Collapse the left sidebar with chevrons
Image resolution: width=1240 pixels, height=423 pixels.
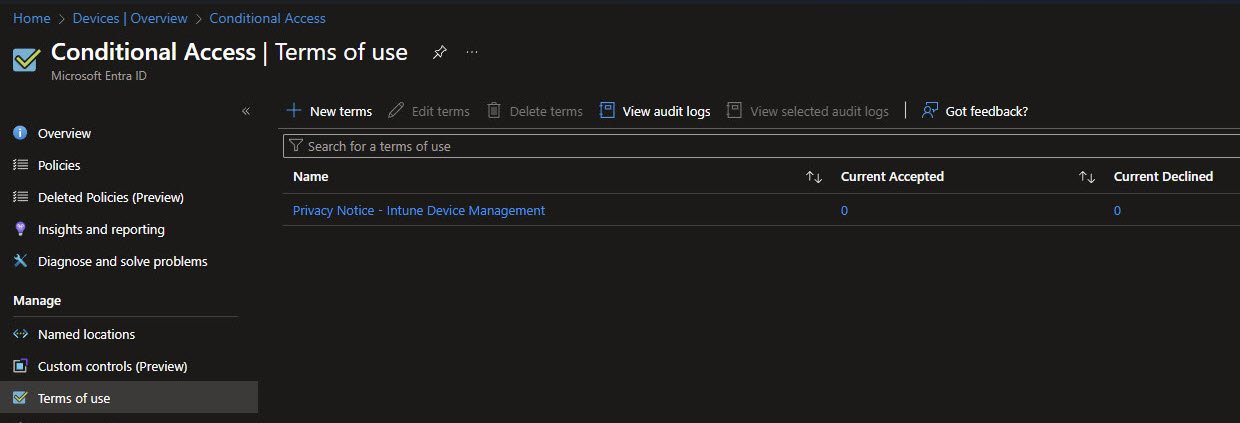[246, 111]
